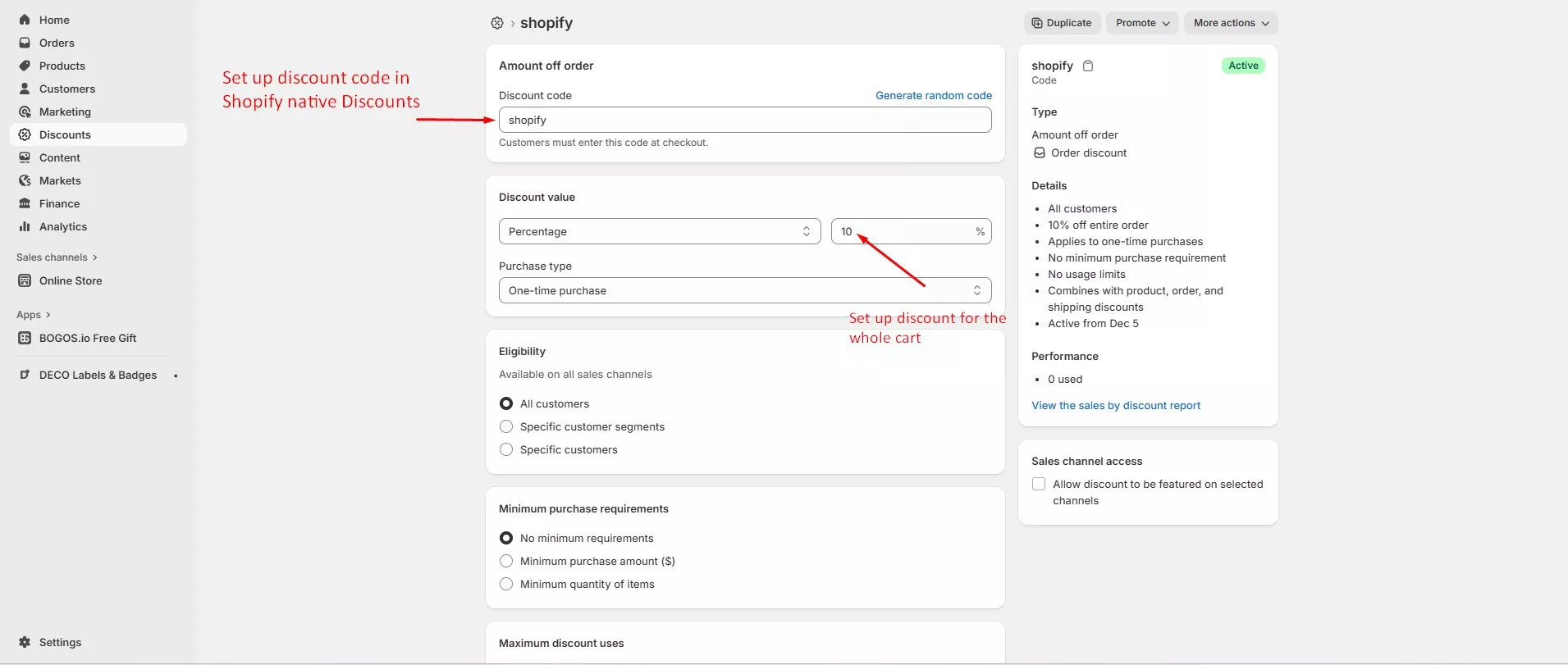The height and width of the screenshot is (665, 1568).
Task: Open the More actions menu
Action: pos(1231,23)
